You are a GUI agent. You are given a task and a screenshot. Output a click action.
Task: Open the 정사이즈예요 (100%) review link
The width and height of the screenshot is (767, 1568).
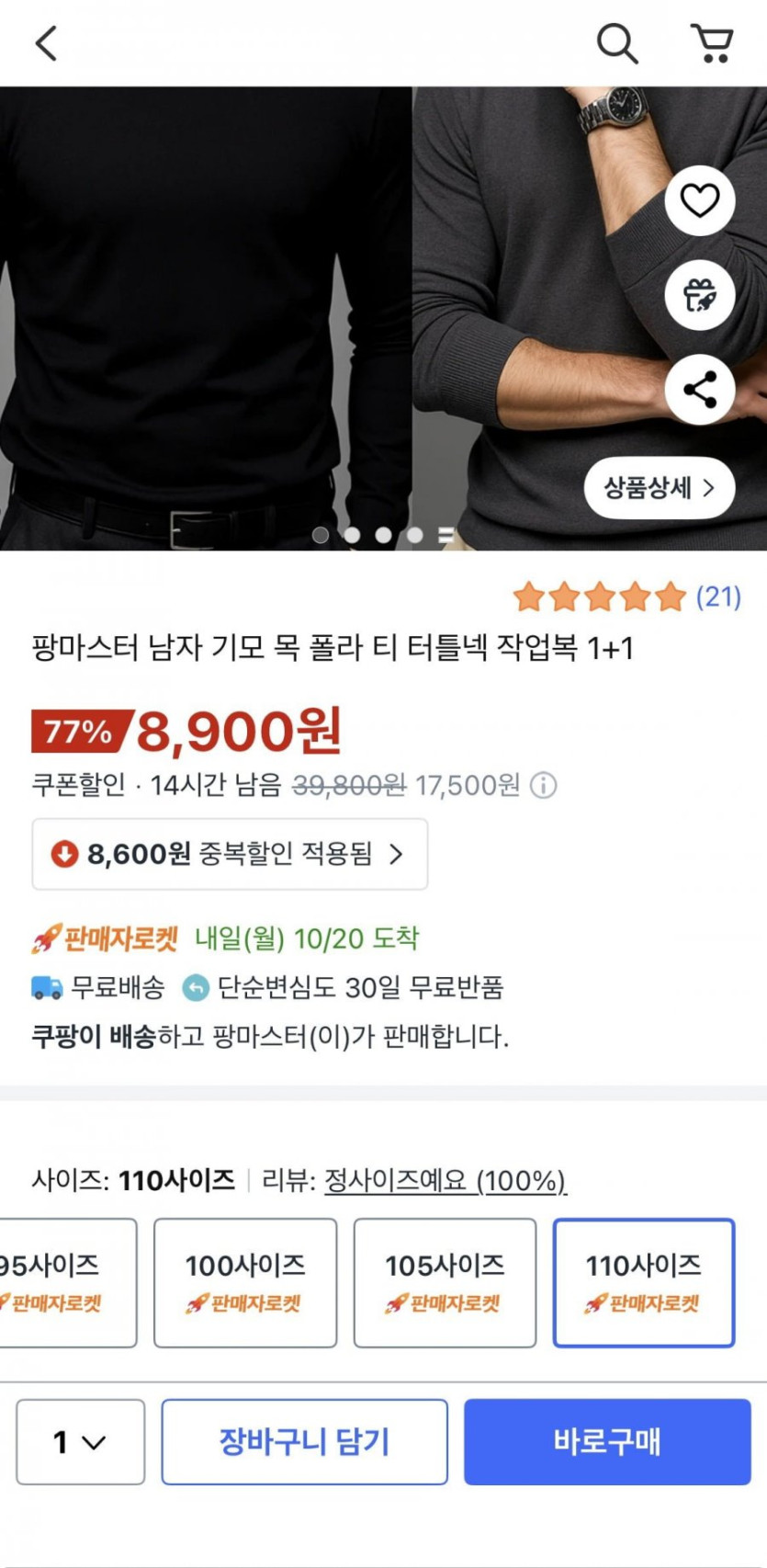click(x=446, y=1180)
